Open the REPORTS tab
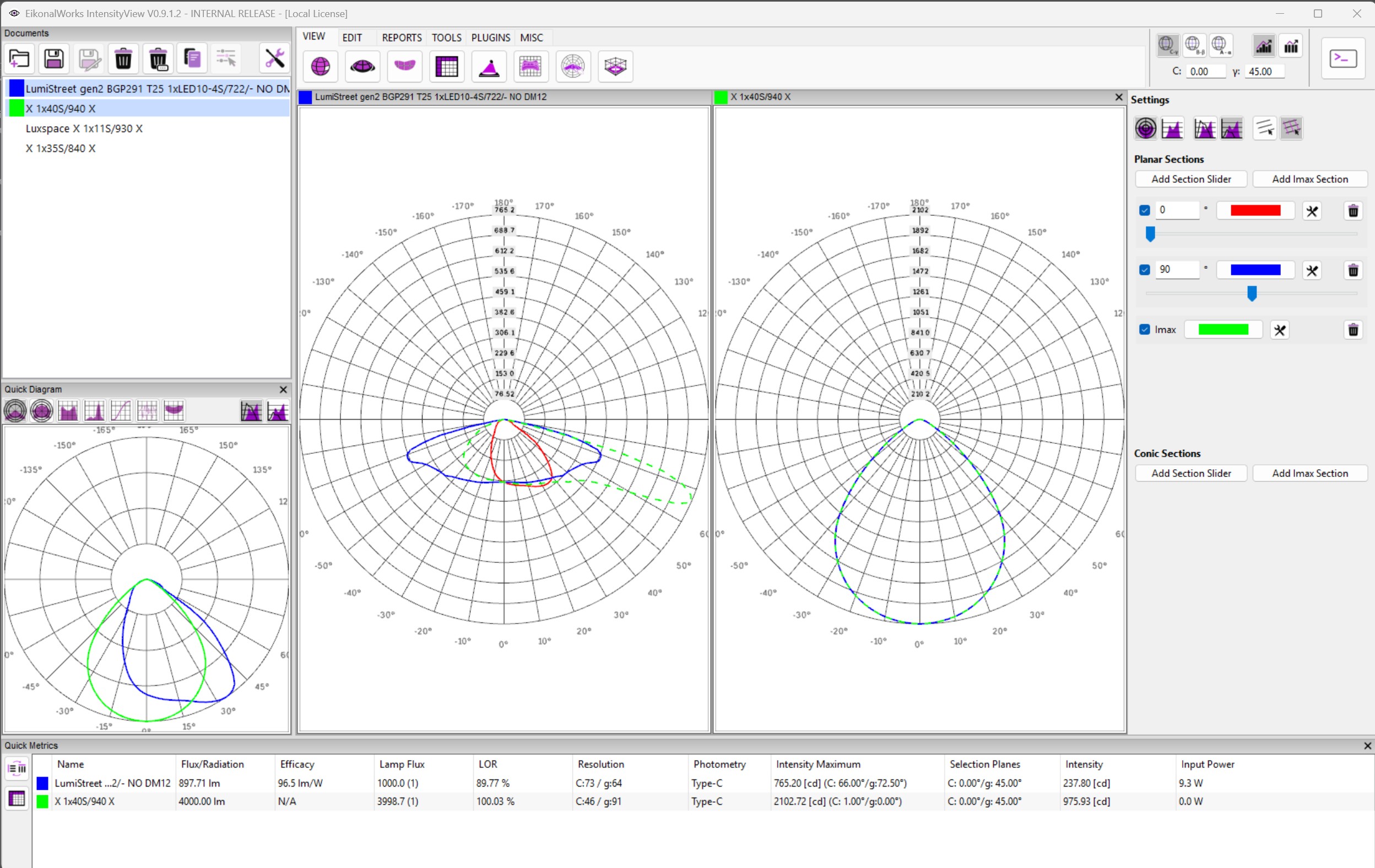This screenshot has height=868, width=1375. point(402,37)
